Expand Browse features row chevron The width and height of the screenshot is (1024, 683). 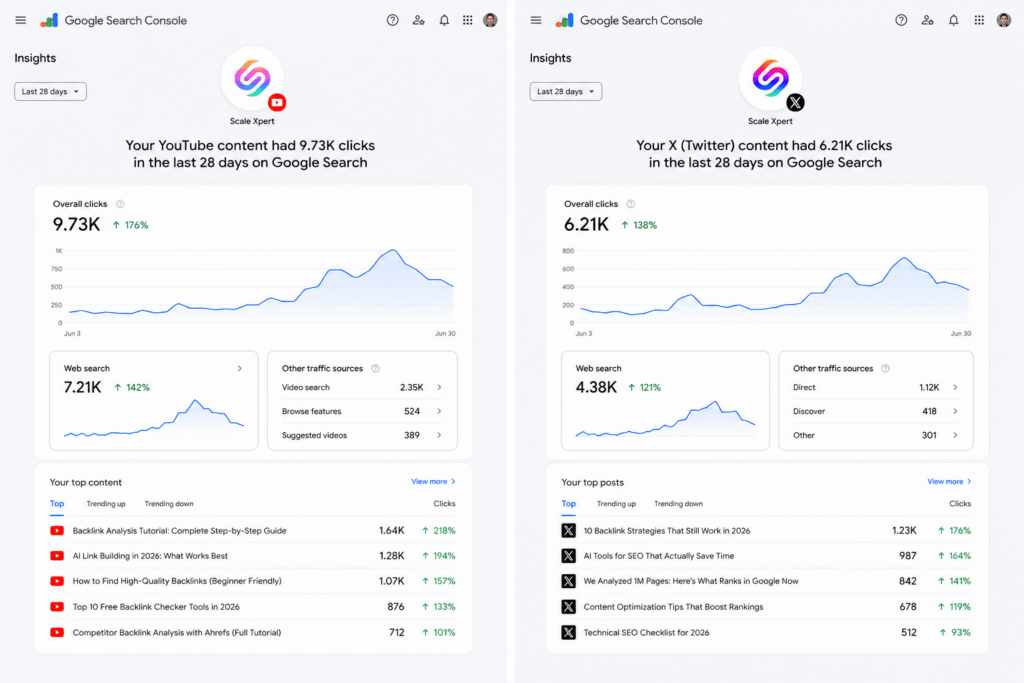440,411
